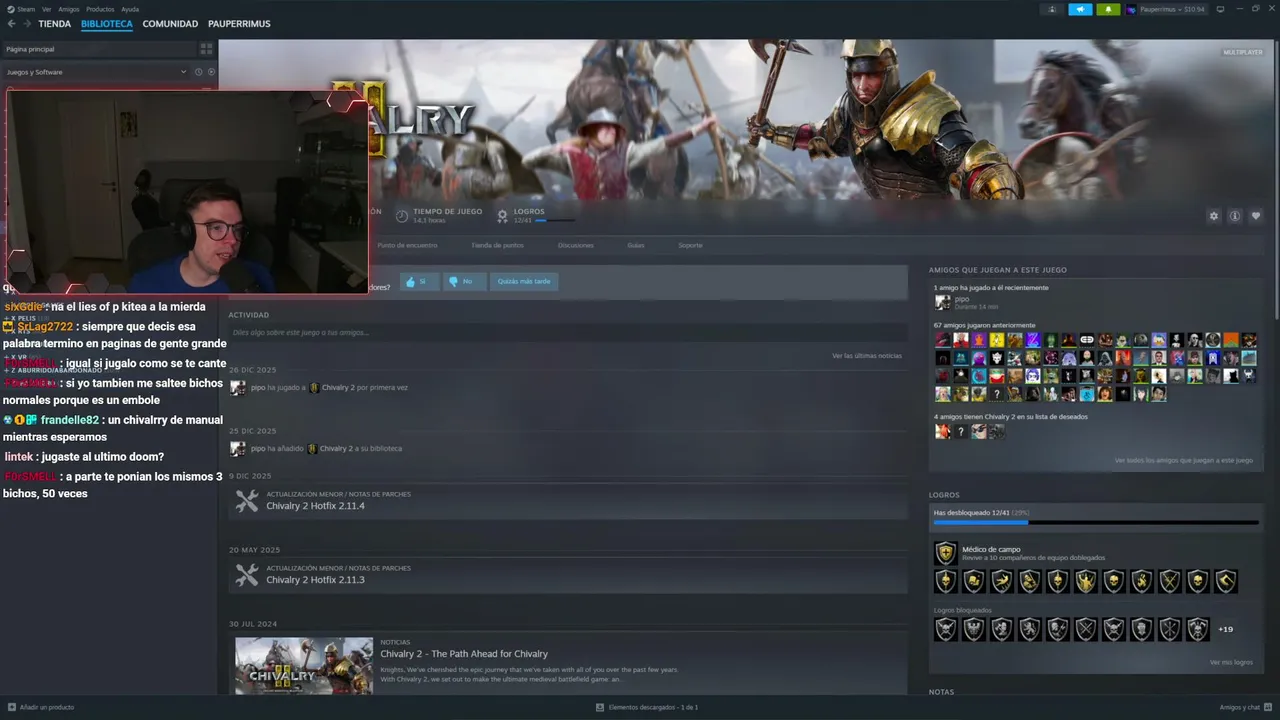Image resolution: width=1280 pixels, height=720 pixels.
Task: Expand the Juegos y Software dropdown
Action: pos(183,72)
